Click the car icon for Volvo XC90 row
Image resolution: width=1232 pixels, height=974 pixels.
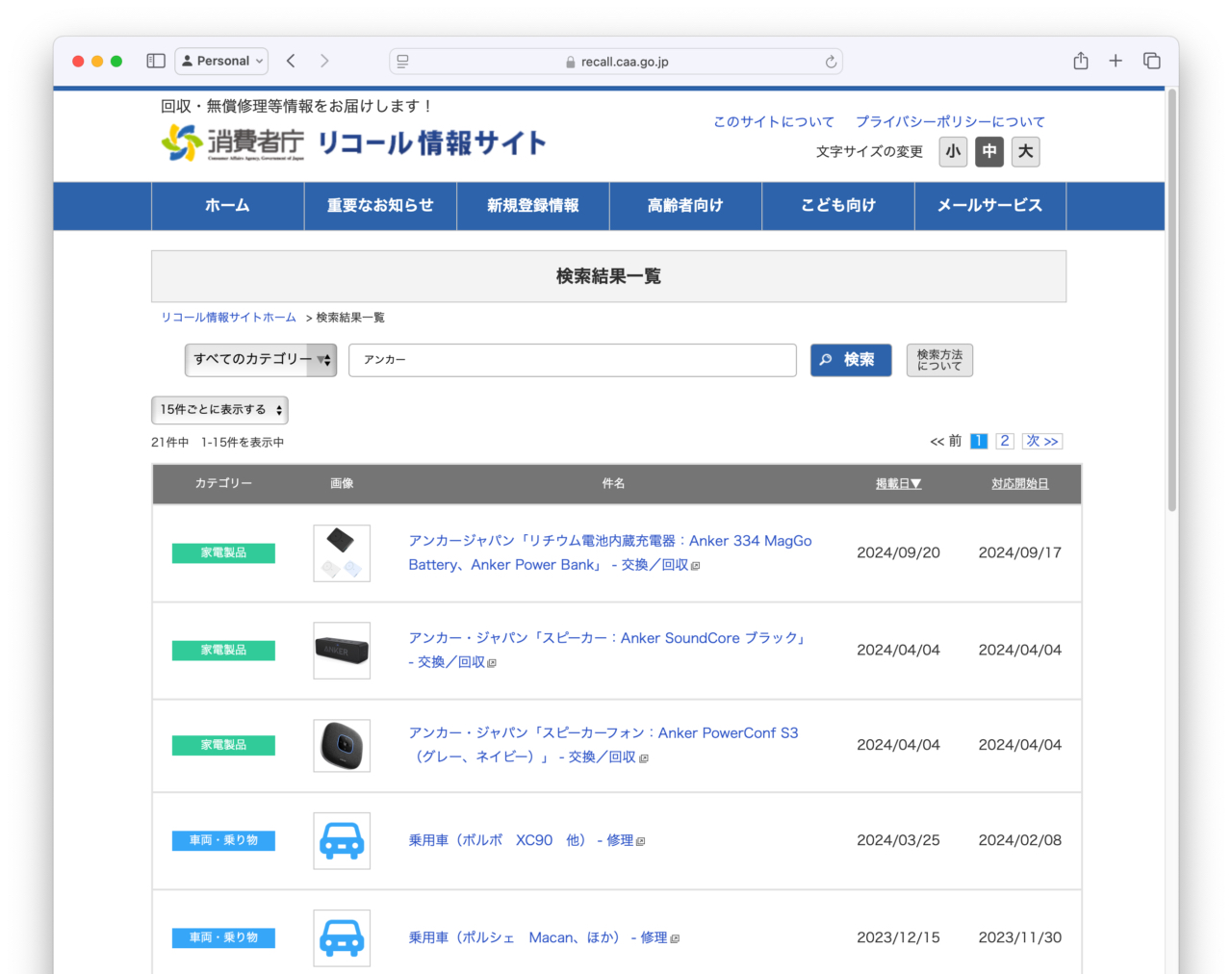tap(342, 840)
